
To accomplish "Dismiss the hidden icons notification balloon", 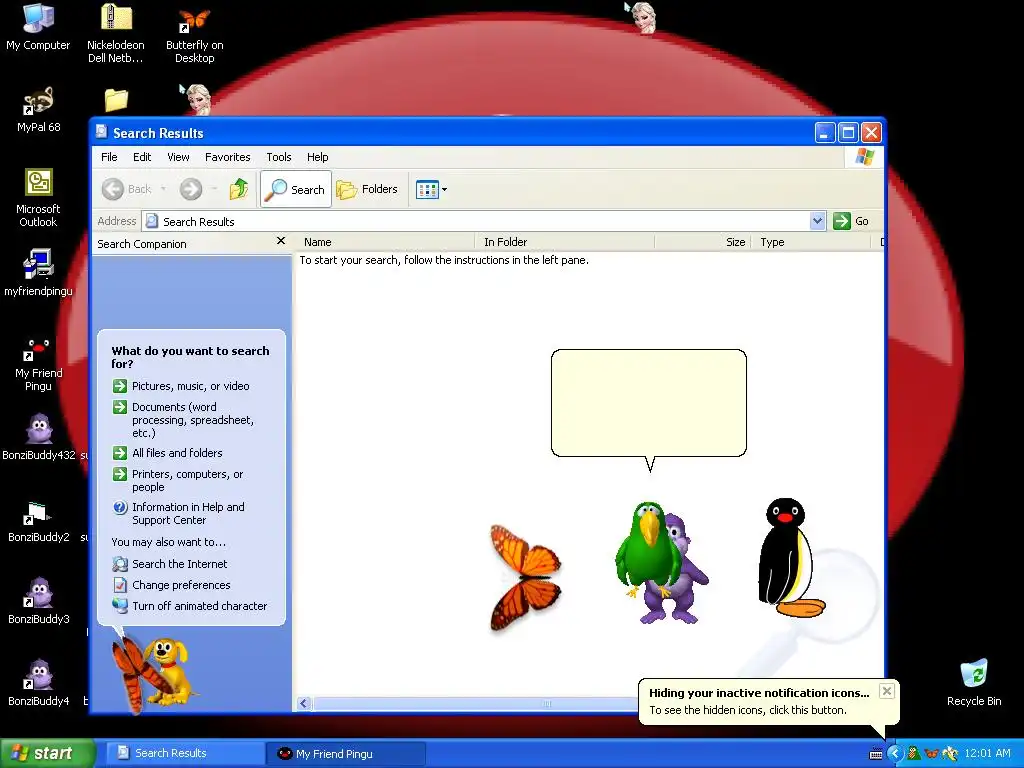I will 886,691.
